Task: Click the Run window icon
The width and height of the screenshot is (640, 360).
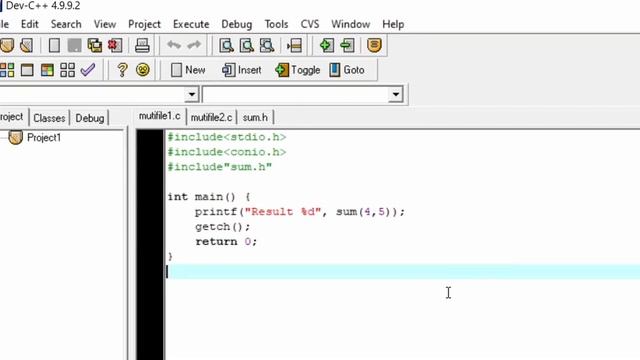Action: 27,70
